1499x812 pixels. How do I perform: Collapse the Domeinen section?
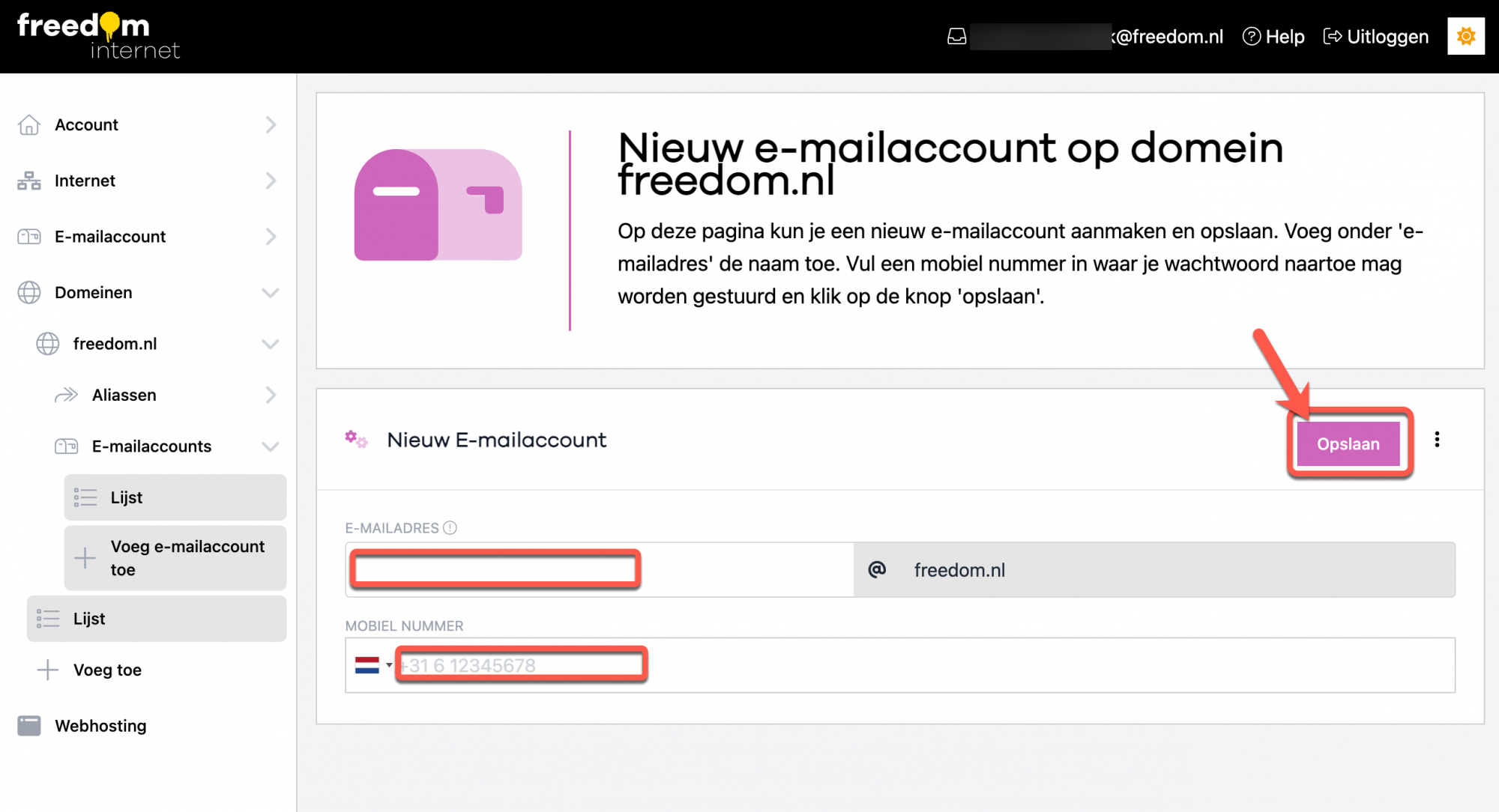(270, 292)
